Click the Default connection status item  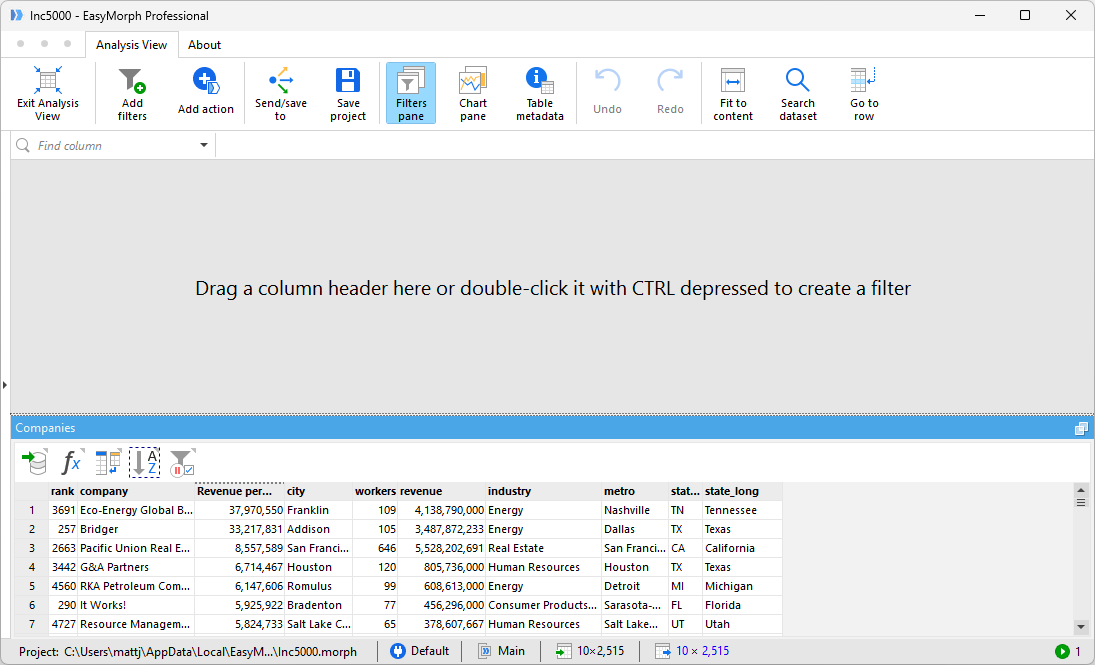pos(420,651)
